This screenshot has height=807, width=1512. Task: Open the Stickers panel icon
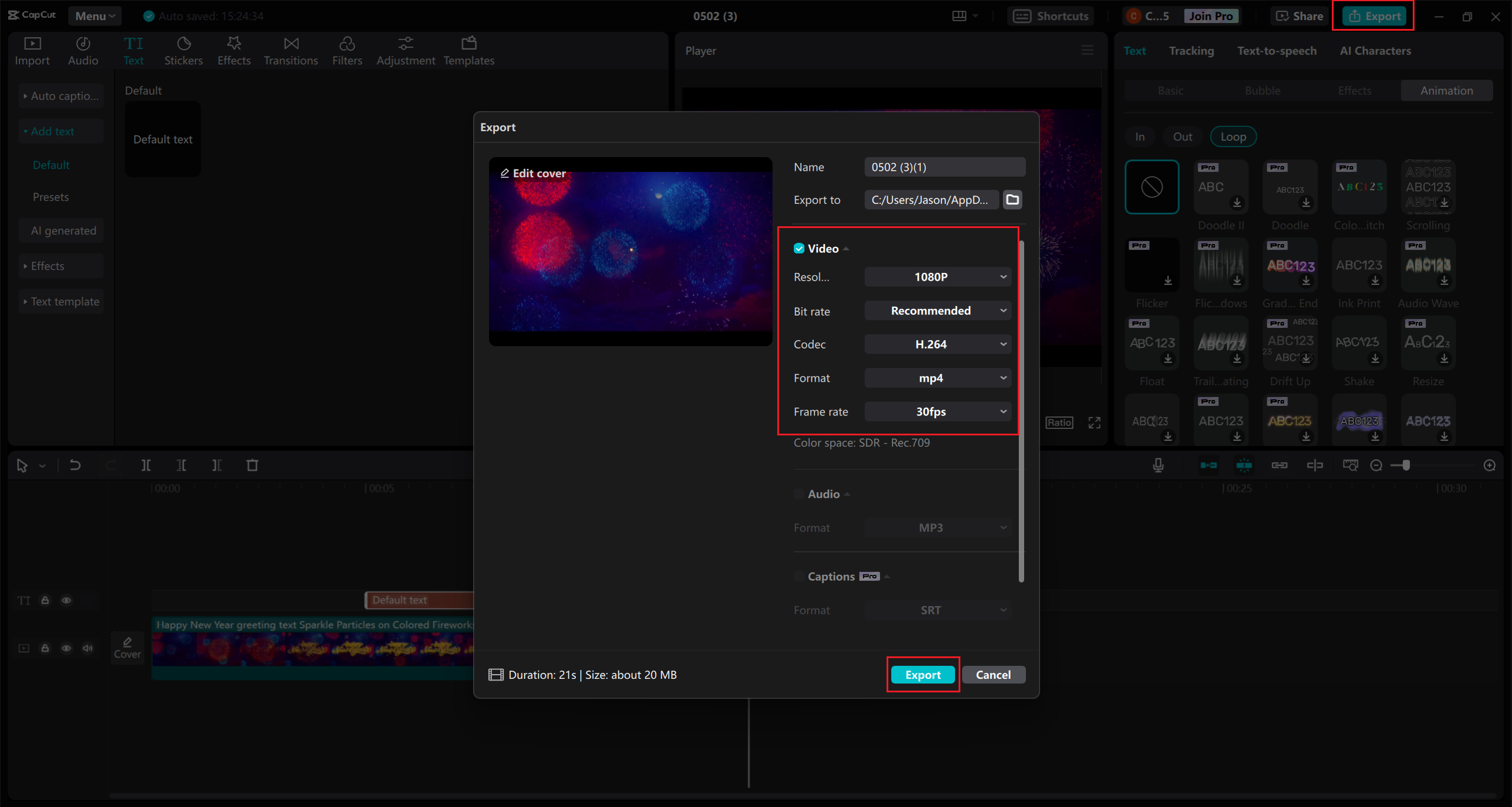pyautogui.click(x=184, y=44)
